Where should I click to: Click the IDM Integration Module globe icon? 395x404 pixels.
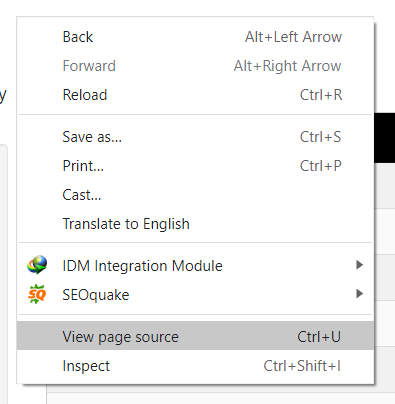pos(37,265)
